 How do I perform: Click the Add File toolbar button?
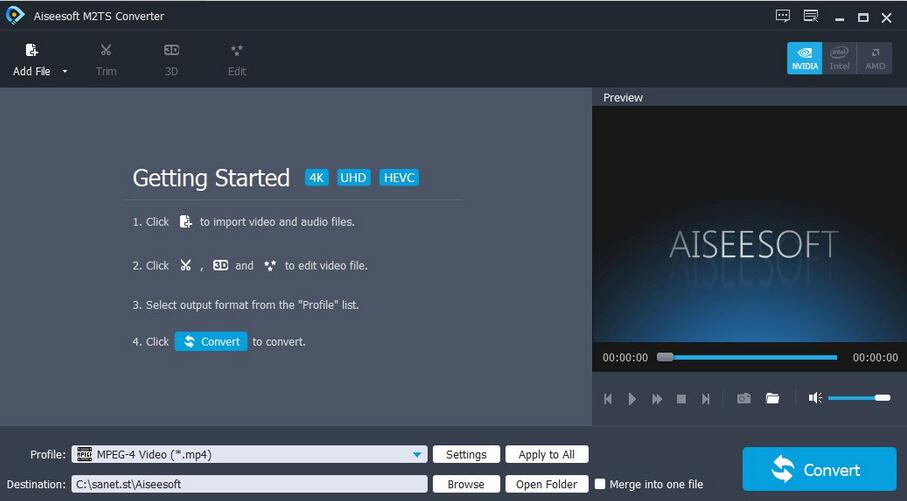tap(32, 60)
